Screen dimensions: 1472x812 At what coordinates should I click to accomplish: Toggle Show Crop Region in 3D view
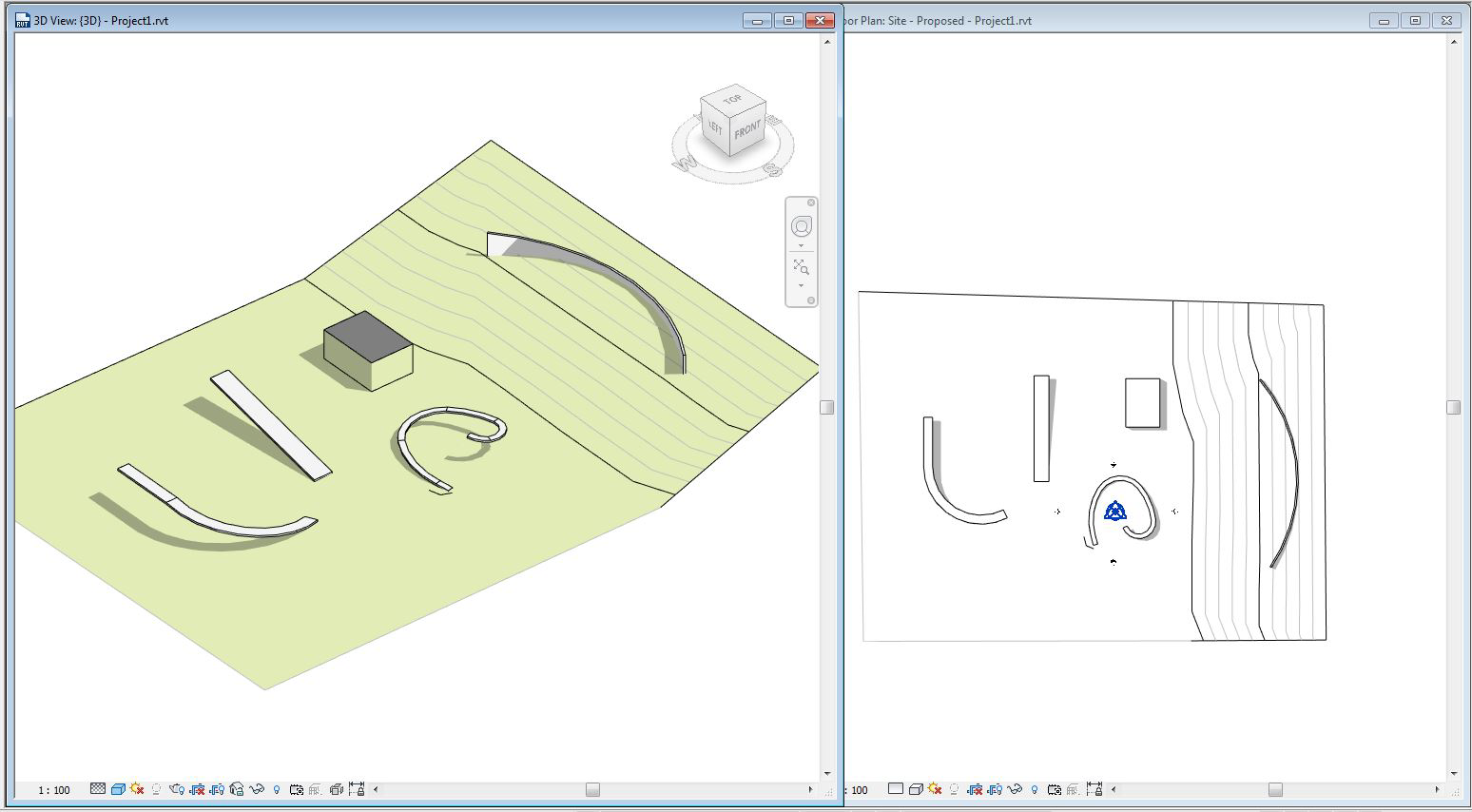(217, 789)
